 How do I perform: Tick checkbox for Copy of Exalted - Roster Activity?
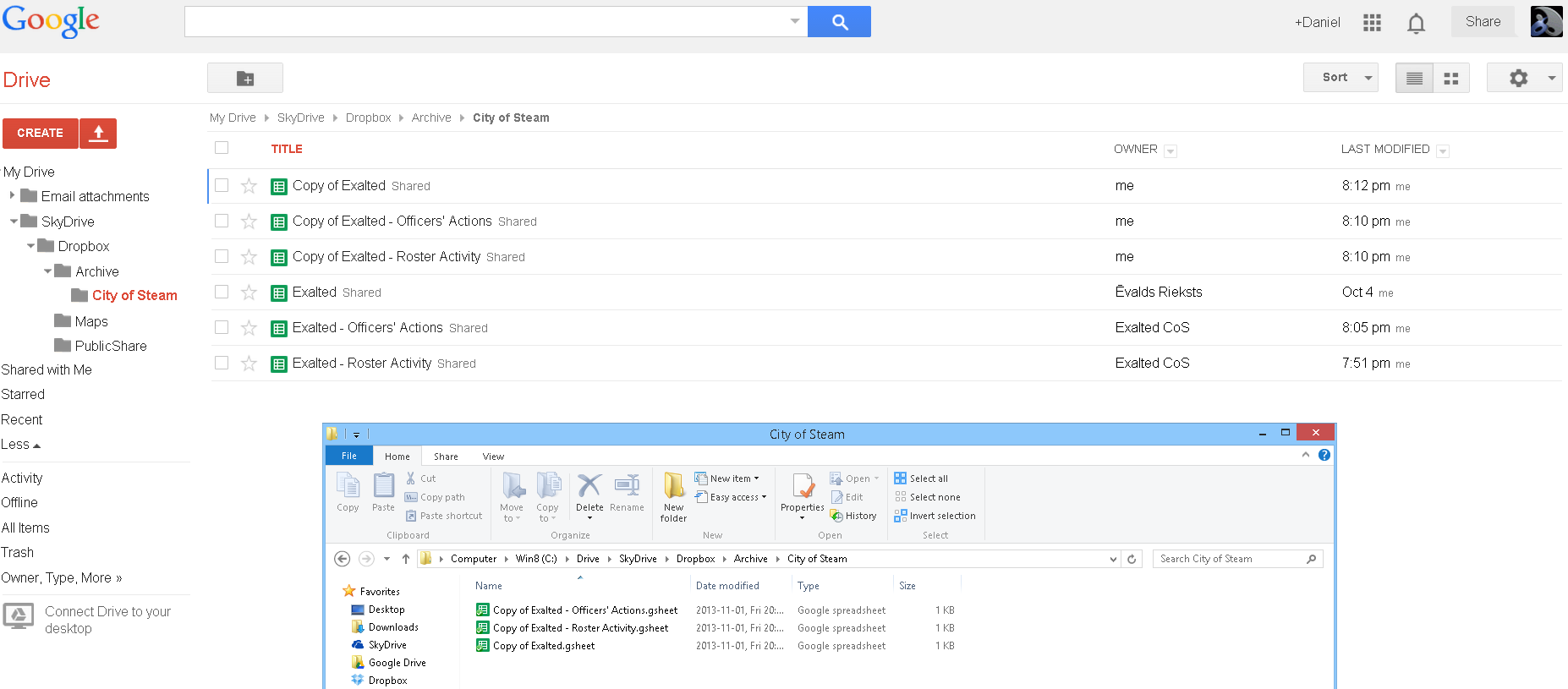point(222,256)
